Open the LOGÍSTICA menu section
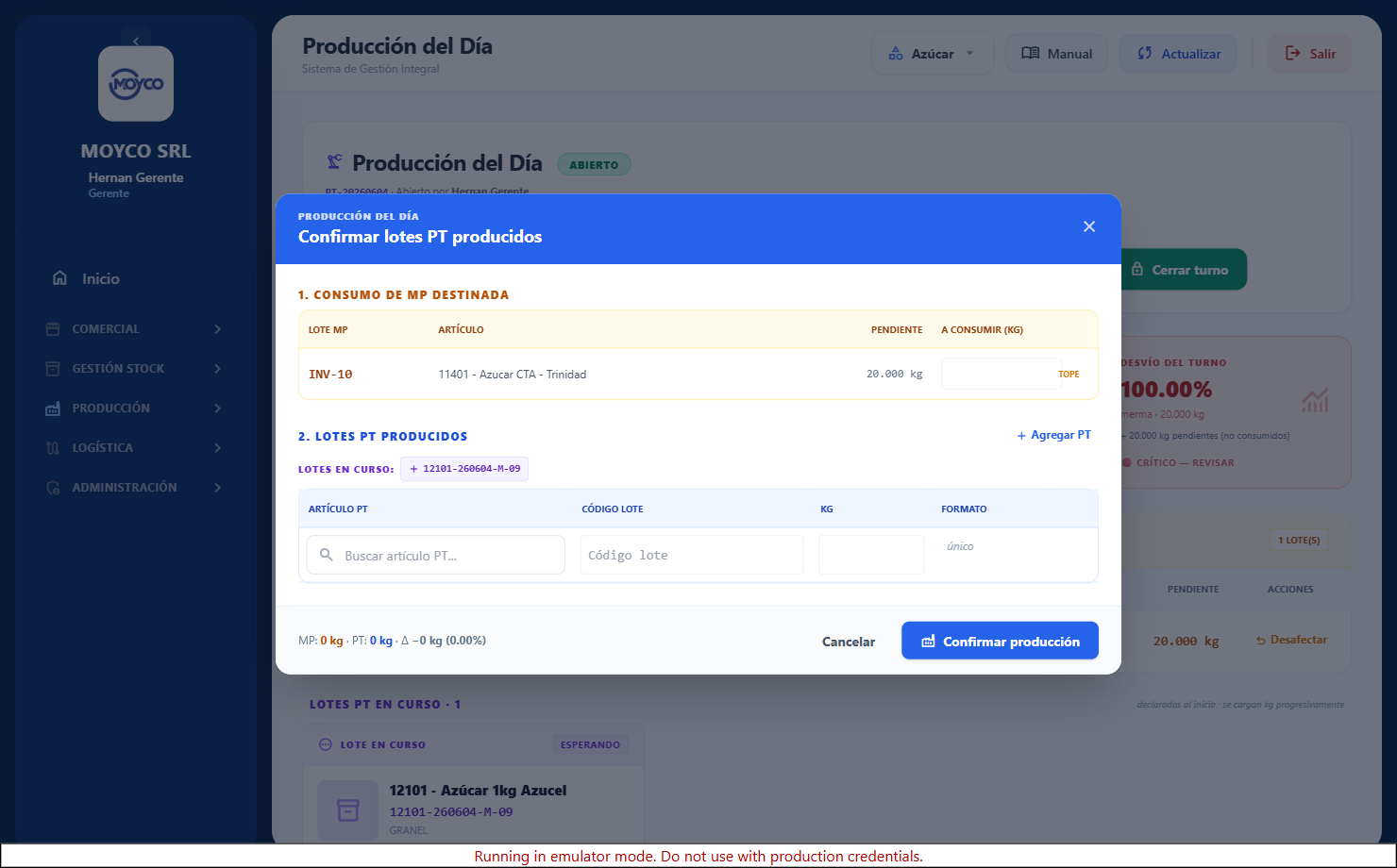 136,448
